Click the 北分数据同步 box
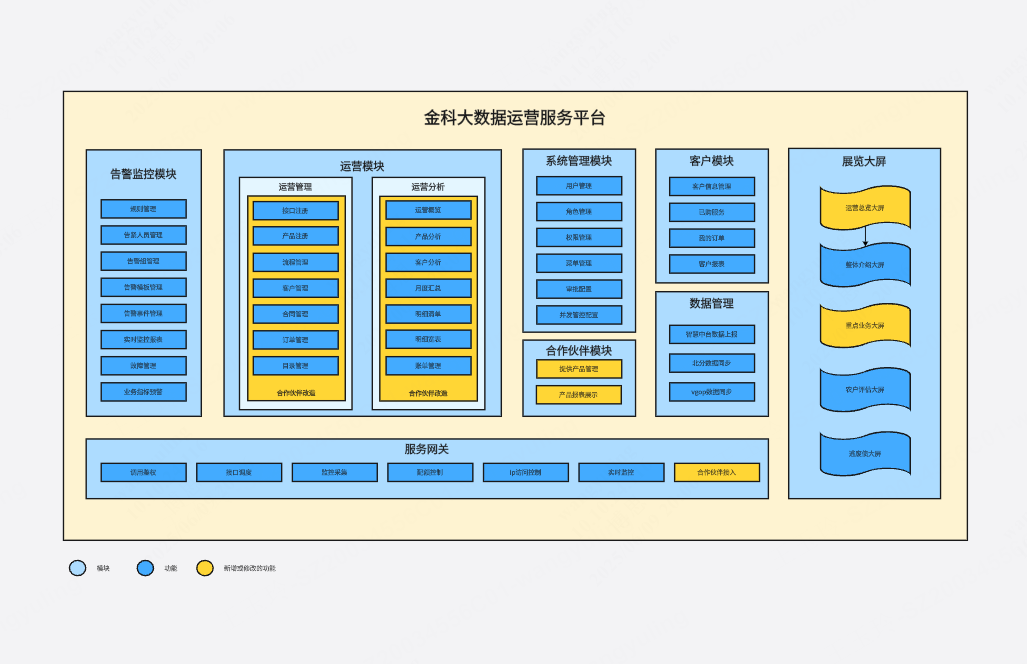 pos(712,363)
